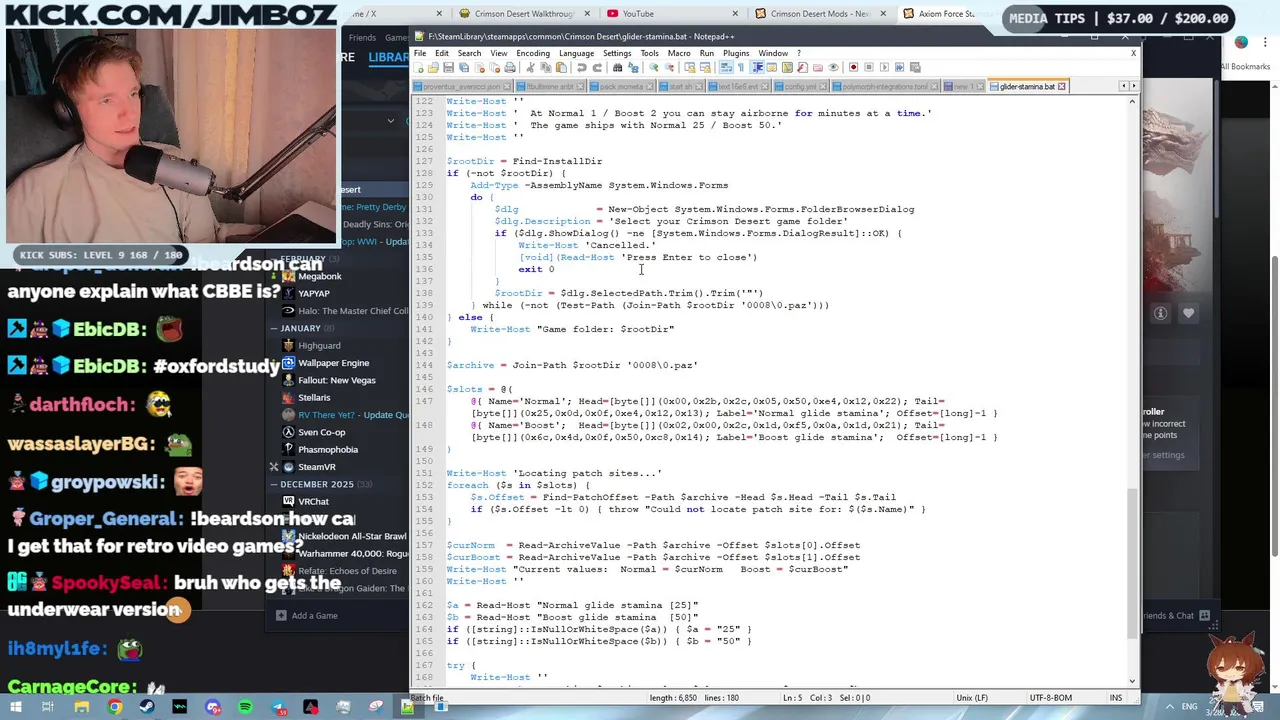Screen dimensions: 1280x720
Task: Click the UTF-8-BOM encoding in status bar
Action: 1050,698
